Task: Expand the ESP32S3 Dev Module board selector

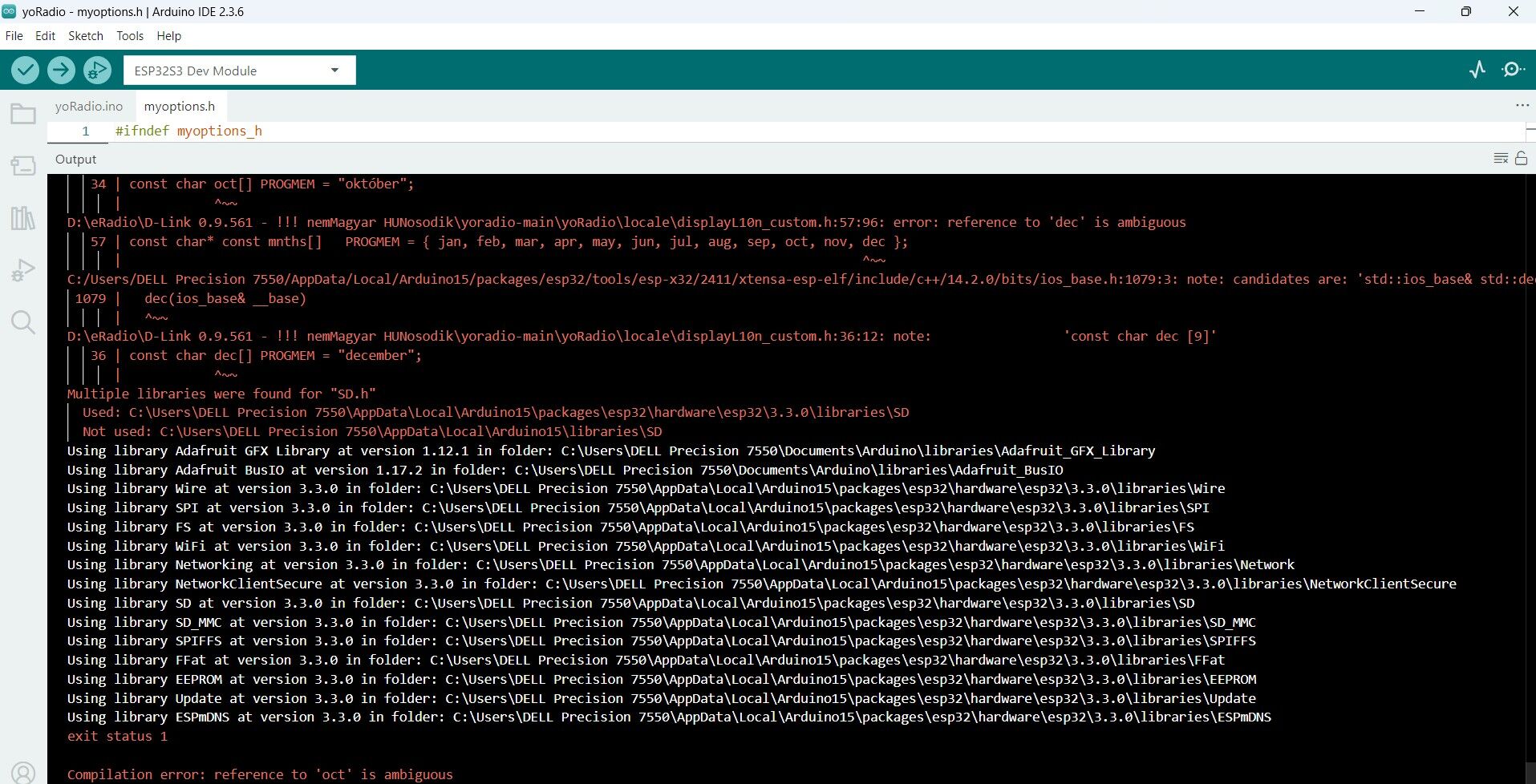Action: [x=240, y=71]
